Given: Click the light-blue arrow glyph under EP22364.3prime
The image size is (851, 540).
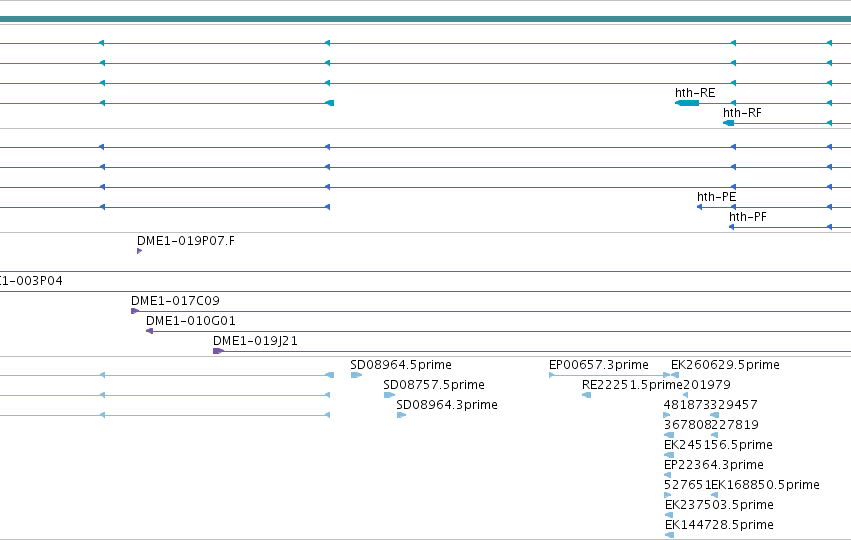Looking at the screenshot, I should tap(668, 475).
